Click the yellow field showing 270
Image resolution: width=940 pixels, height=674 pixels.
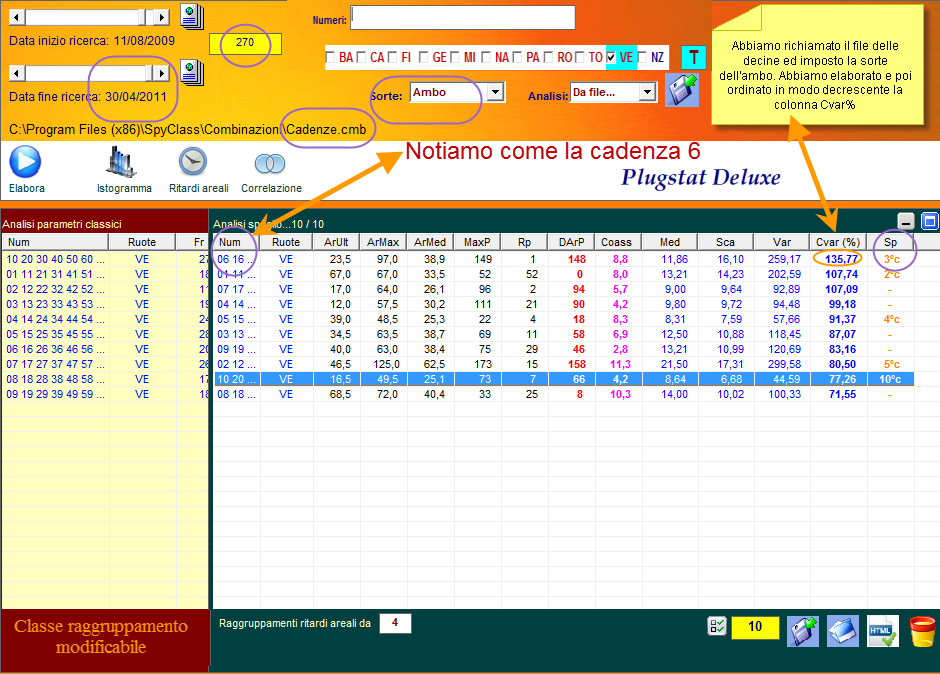(245, 43)
